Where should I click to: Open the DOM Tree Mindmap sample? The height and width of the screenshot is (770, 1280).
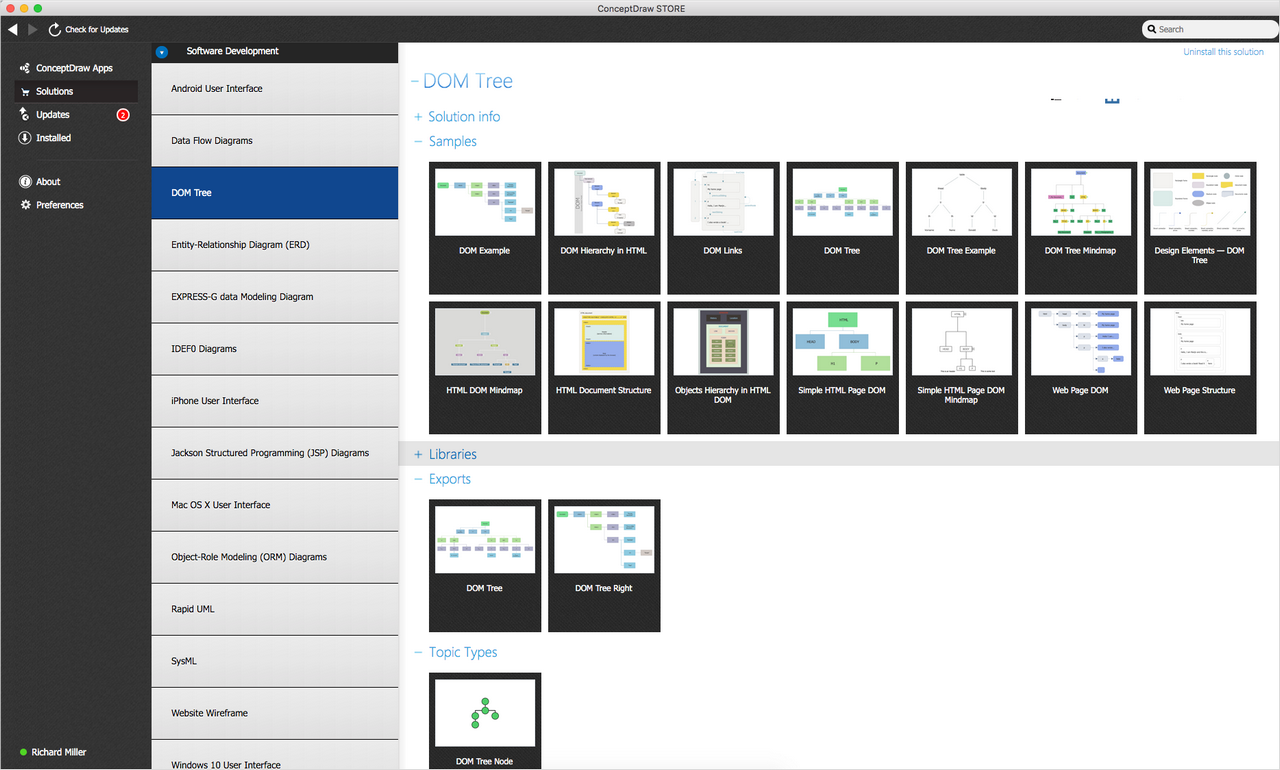[1081, 228]
